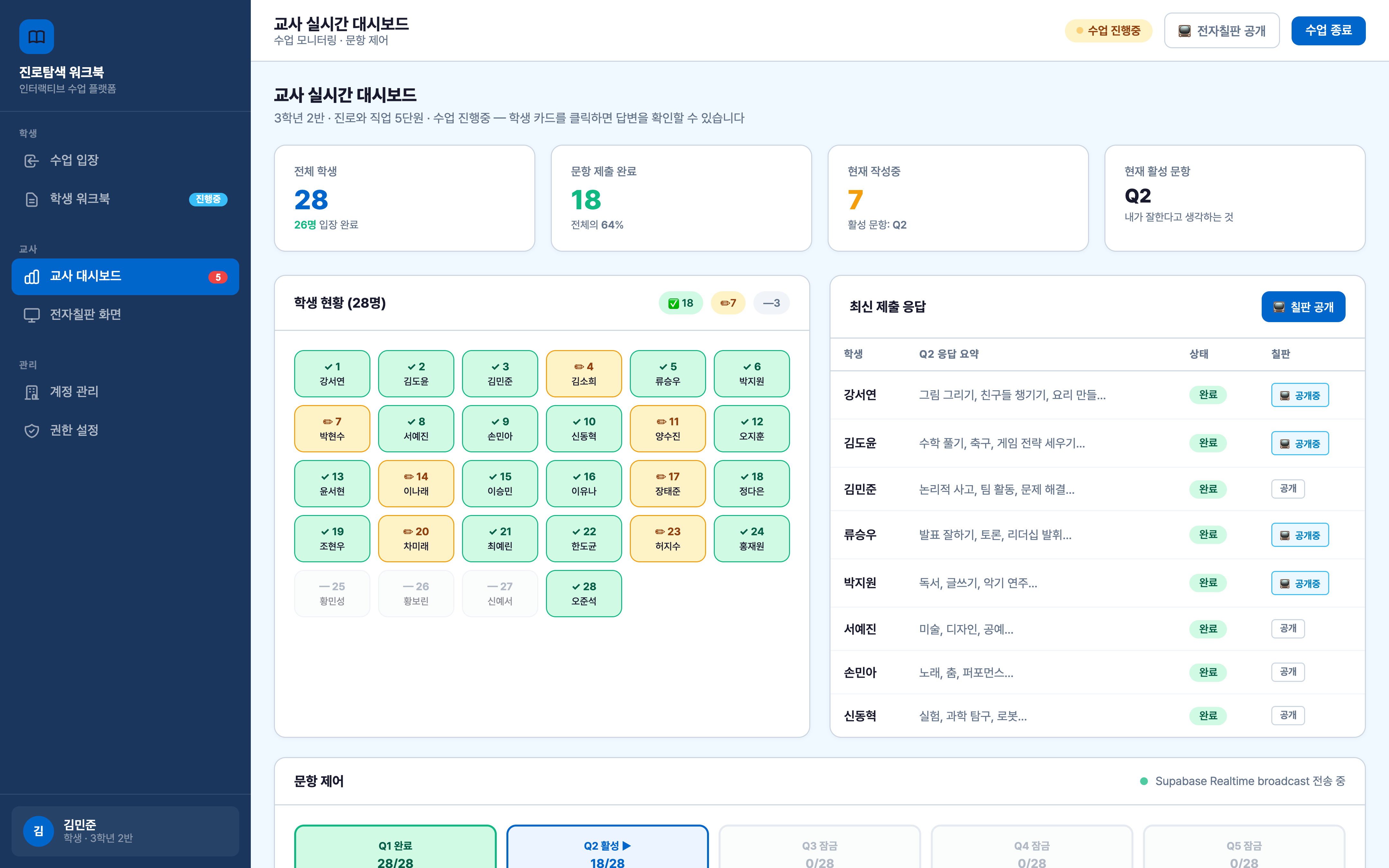Image resolution: width=1389 pixels, height=868 pixels.
Task: Click the 완료 status pill for 류승우
Action: tap(1208, 535)
